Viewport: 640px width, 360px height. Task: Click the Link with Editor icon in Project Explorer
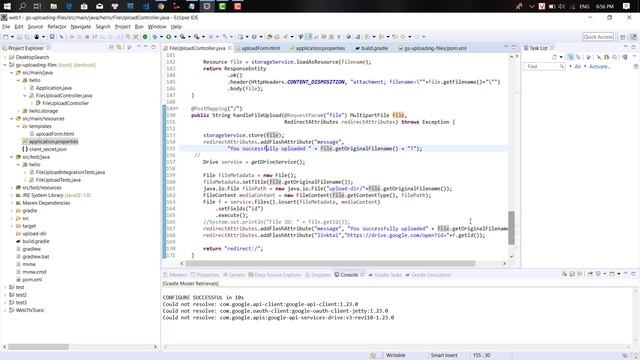(119, 48)
